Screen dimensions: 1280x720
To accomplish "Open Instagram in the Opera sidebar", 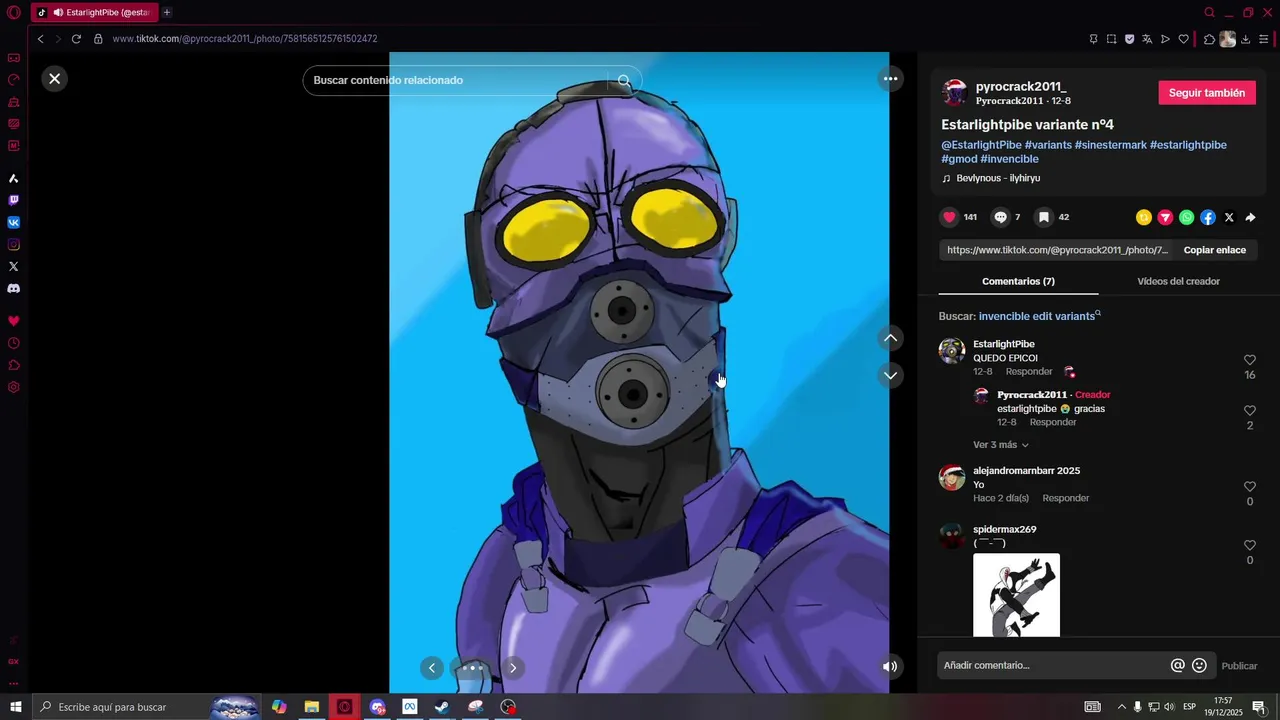I will click(14, 244).
